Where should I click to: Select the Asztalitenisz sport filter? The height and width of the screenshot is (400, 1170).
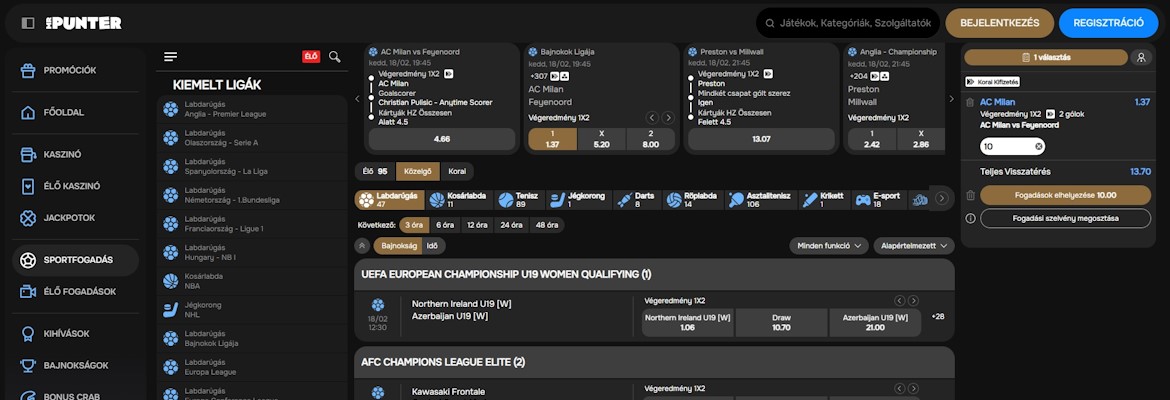pos(760,200)
